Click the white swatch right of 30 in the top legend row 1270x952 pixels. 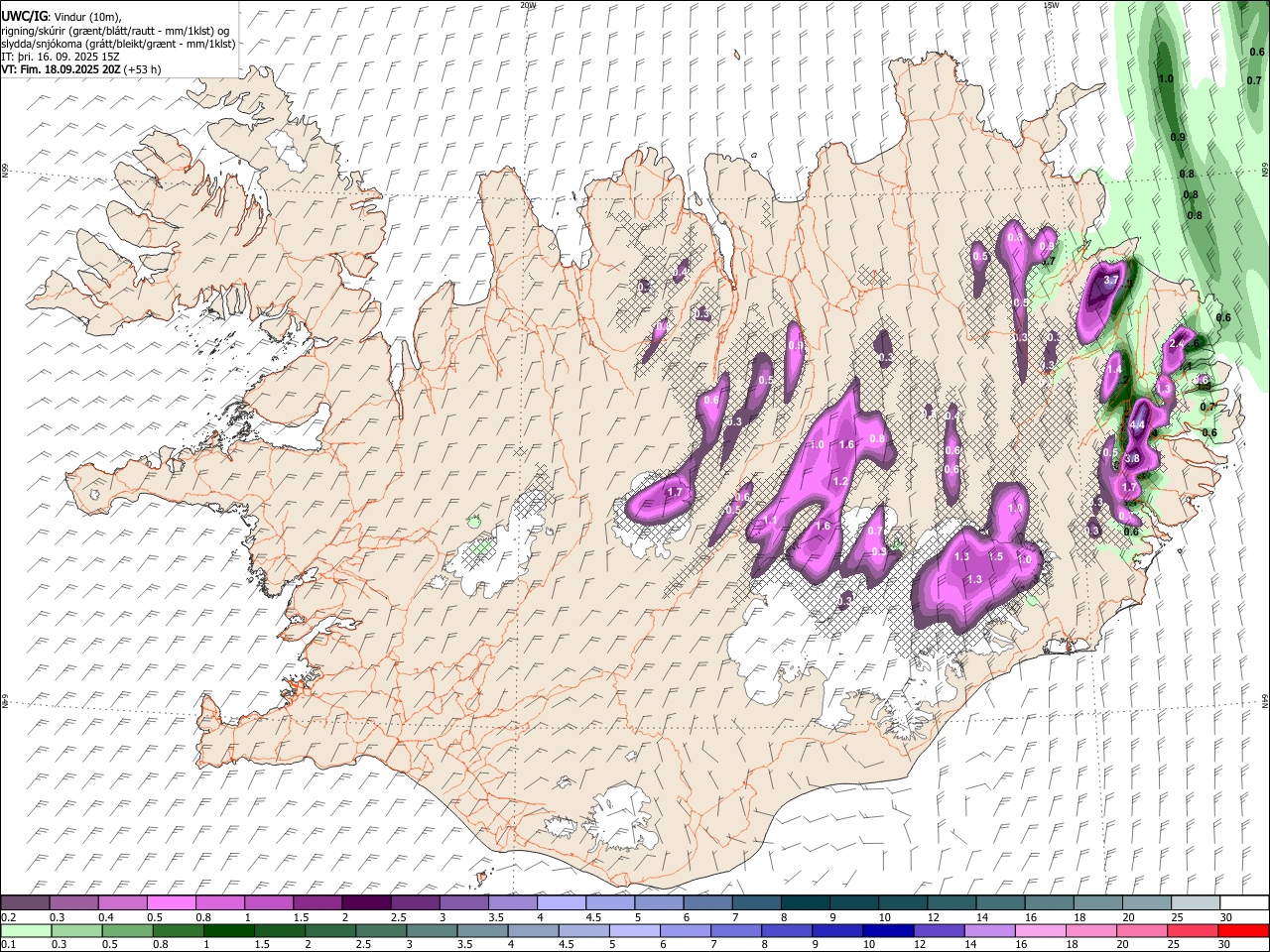click(1244, 903)
